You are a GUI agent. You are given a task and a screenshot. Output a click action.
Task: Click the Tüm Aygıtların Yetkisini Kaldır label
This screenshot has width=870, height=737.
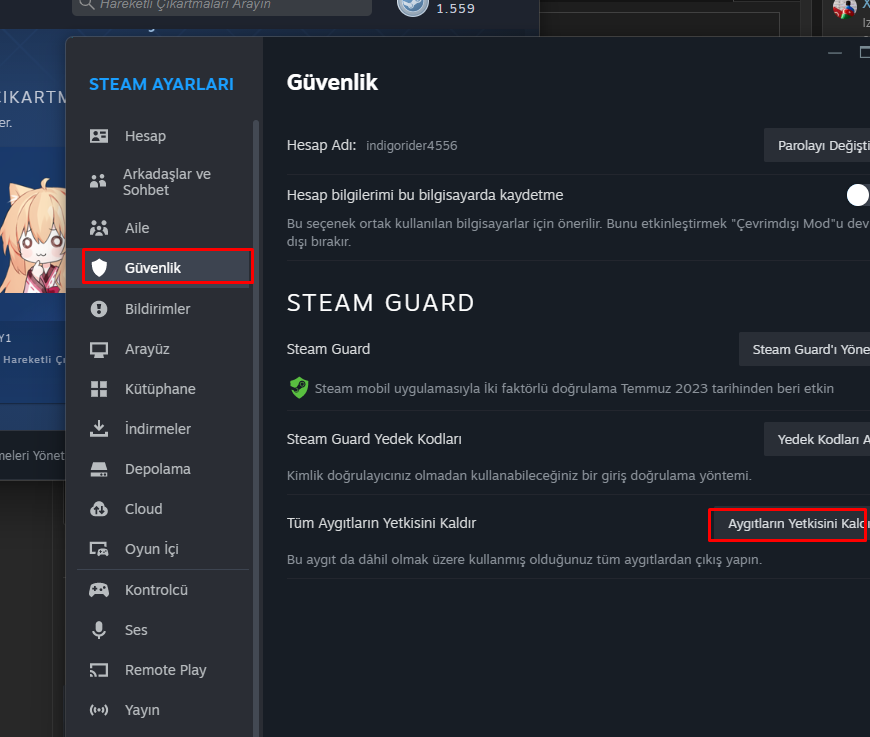click(x=381, y=523)
